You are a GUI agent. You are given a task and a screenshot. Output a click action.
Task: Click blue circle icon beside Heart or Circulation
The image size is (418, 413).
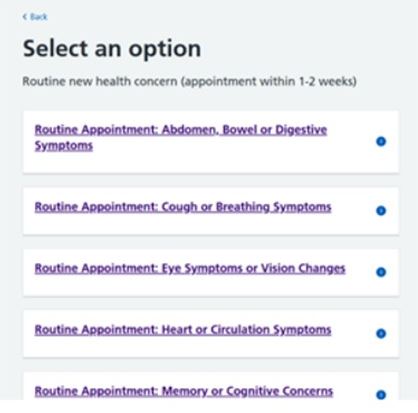point(381,333)
